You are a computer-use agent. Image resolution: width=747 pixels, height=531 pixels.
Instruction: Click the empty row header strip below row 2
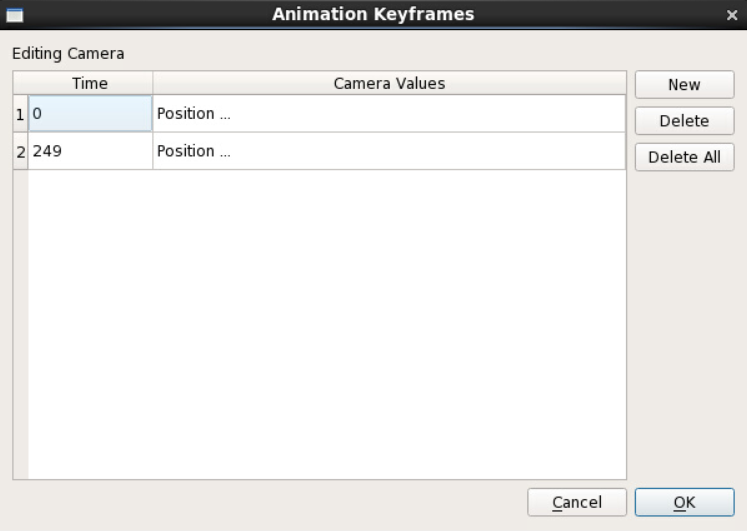pyautogui.click(x=20, y=324)
